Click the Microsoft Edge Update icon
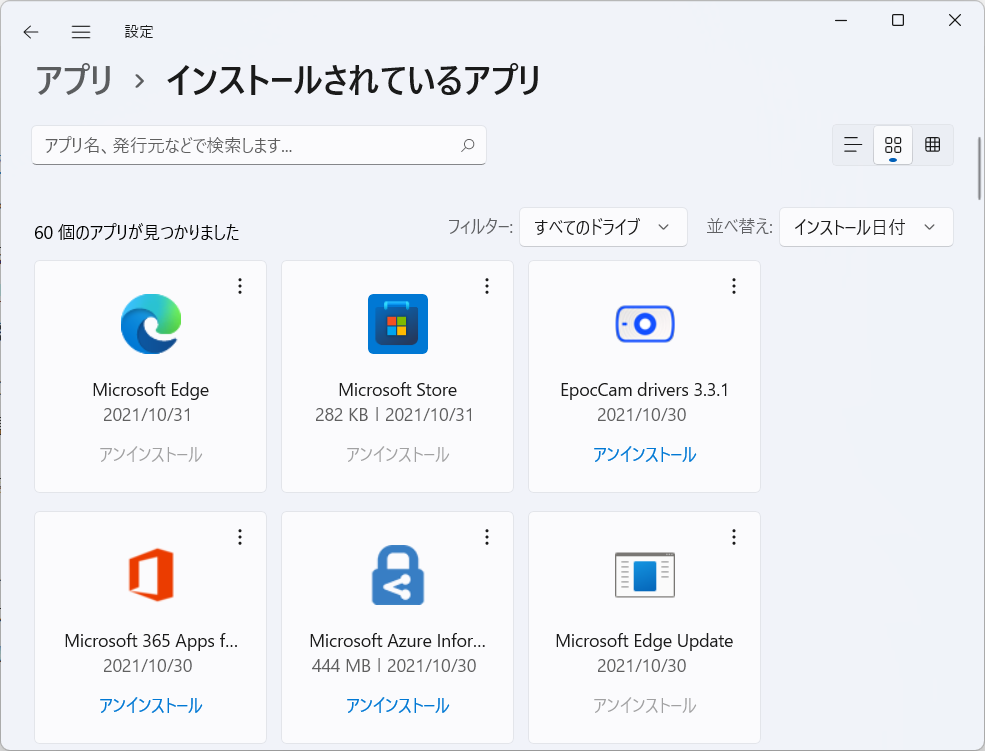This screenshot has height=751, width=985. coord(645,575)
